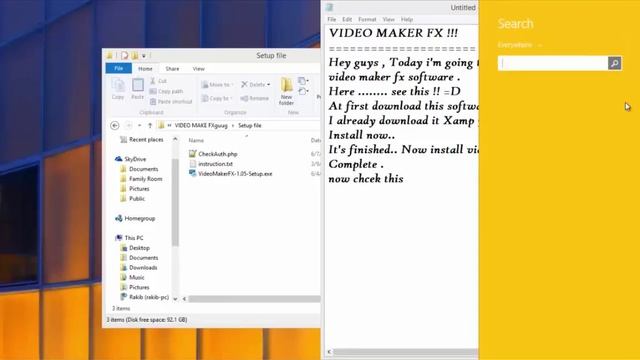Click Rename in the Organize group
The image size is (640, 360).
255,98
